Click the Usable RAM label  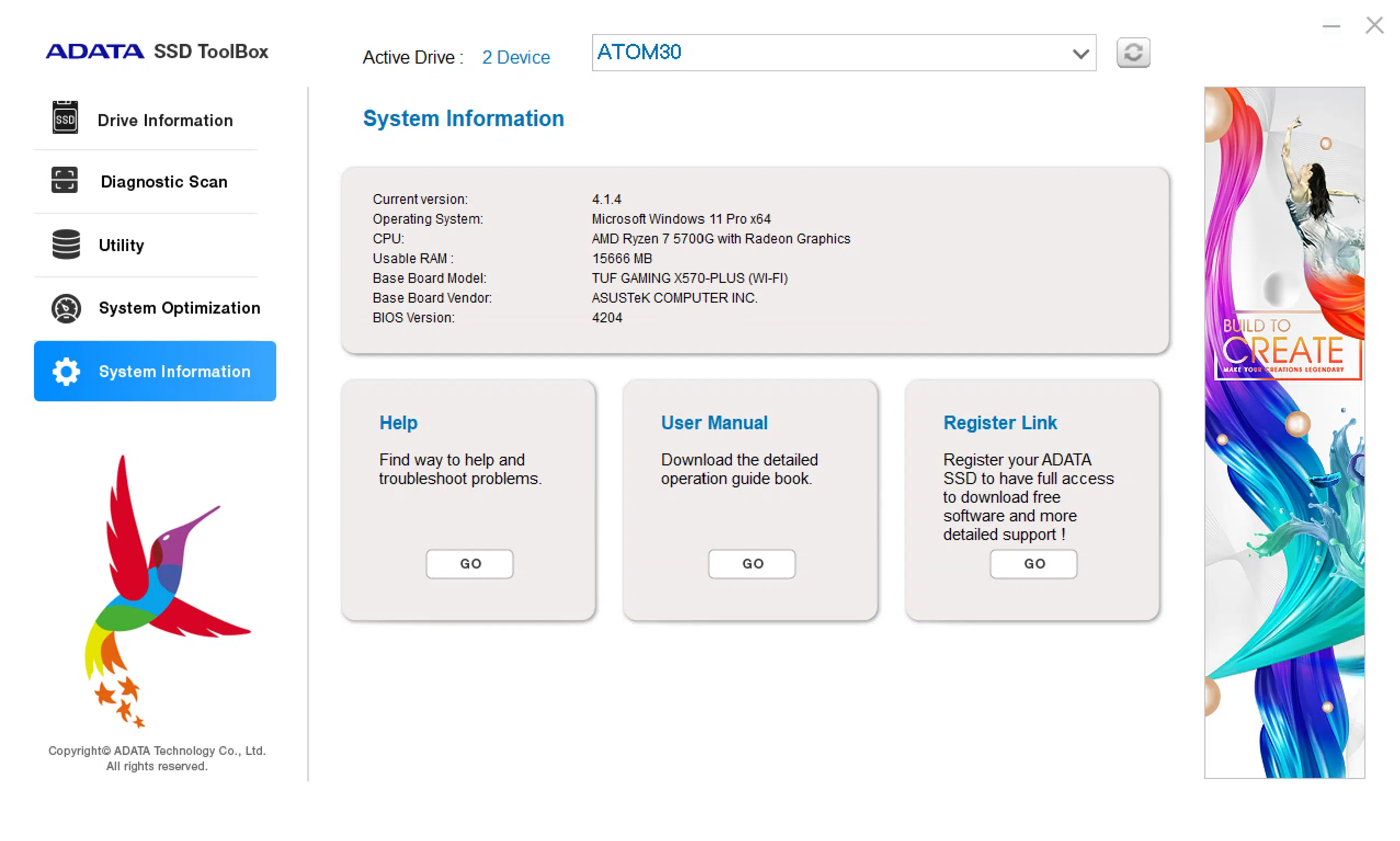[413, 258]
